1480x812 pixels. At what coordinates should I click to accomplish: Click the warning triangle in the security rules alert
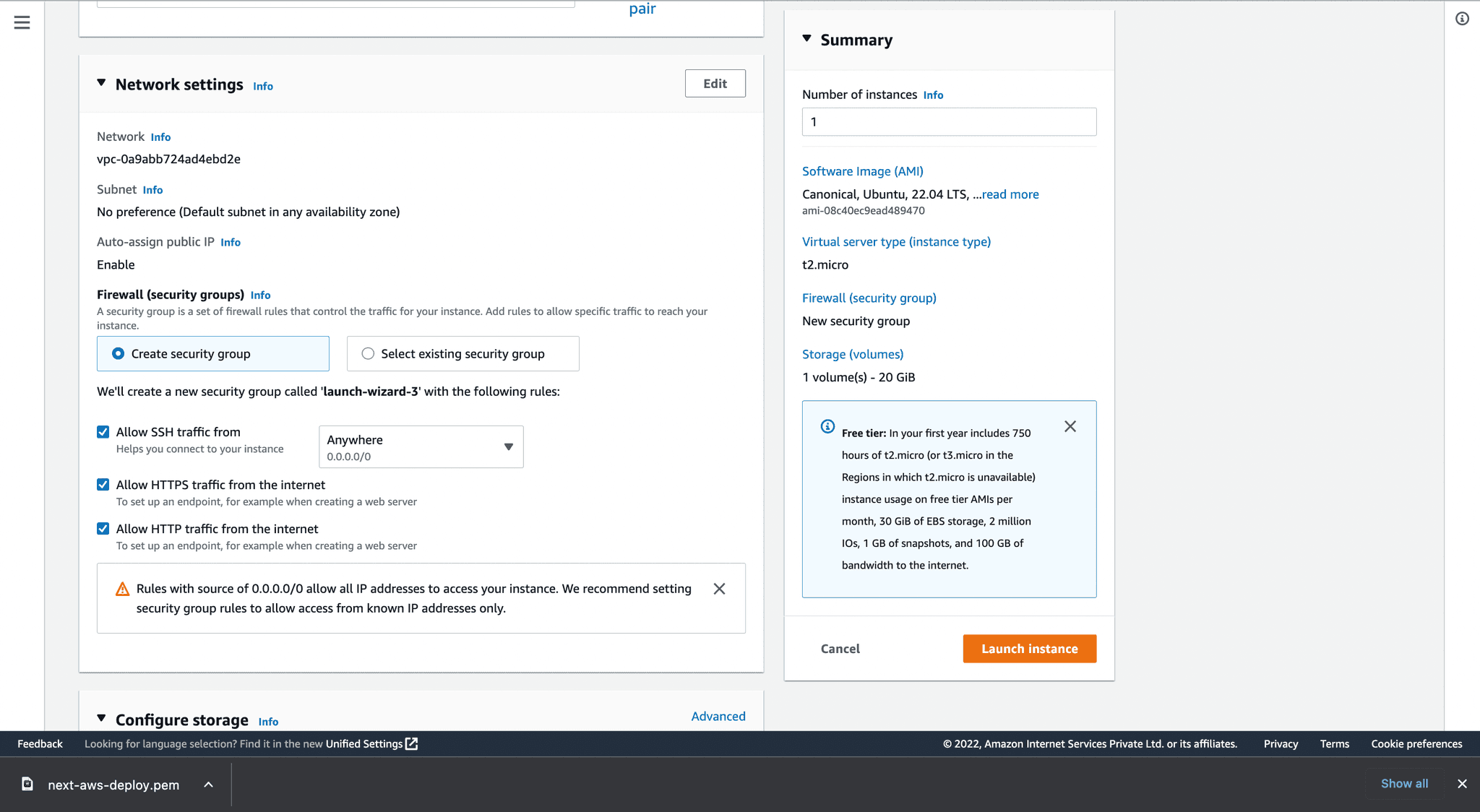[x=122, y=589]
